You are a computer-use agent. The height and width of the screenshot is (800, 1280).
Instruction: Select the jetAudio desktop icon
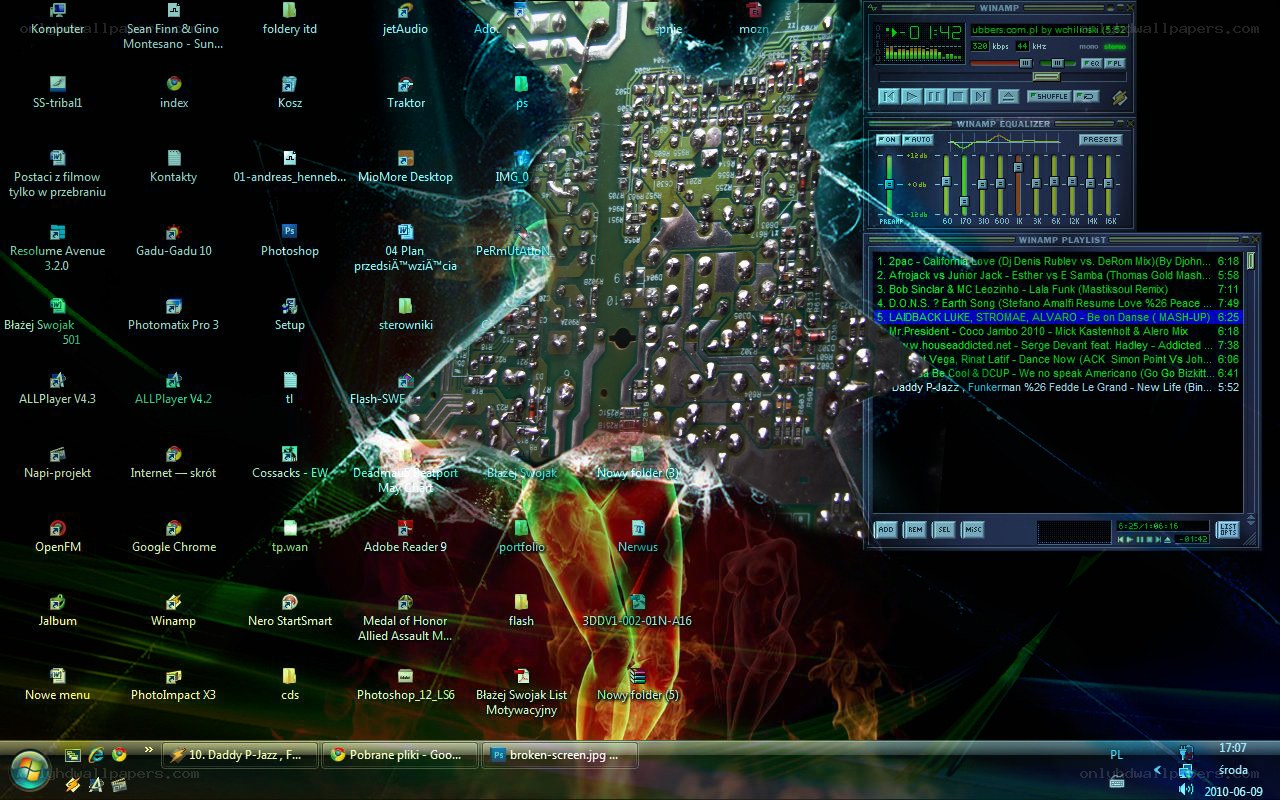[x=406, y=19]
